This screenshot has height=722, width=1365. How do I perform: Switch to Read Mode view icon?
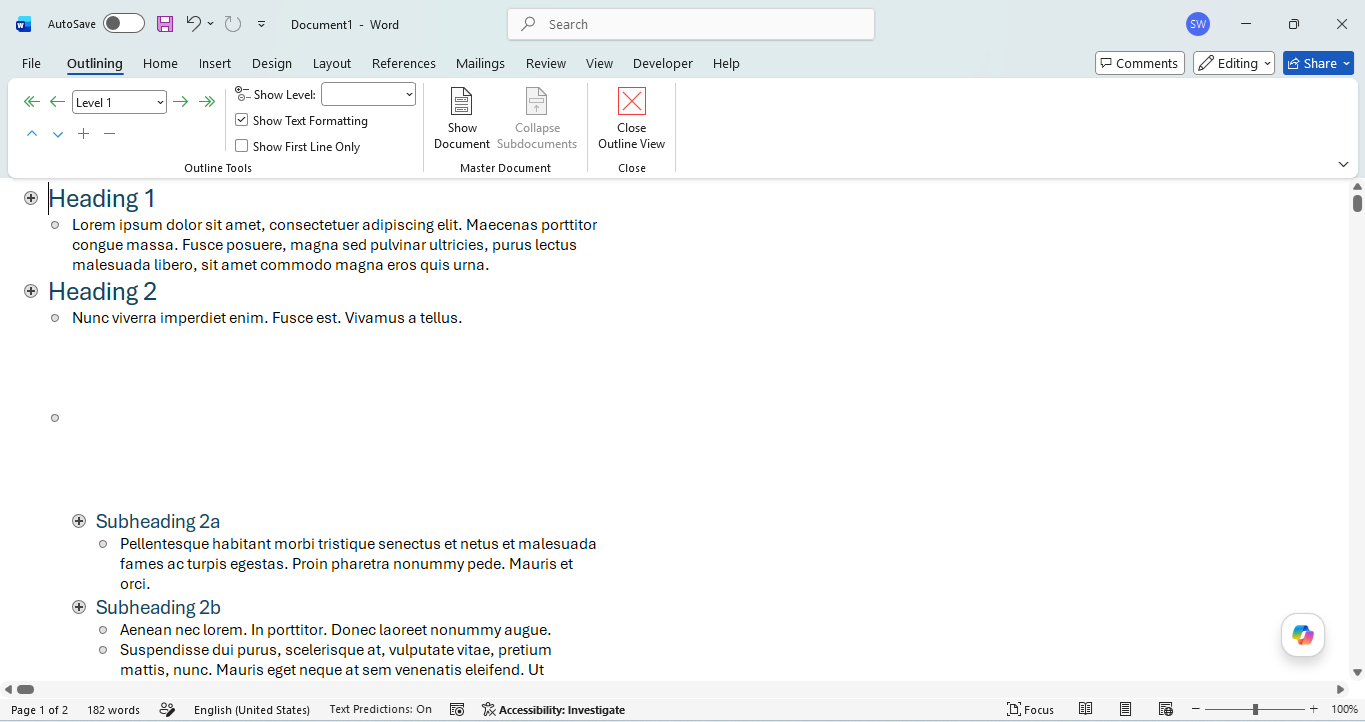pos(1086,709)
